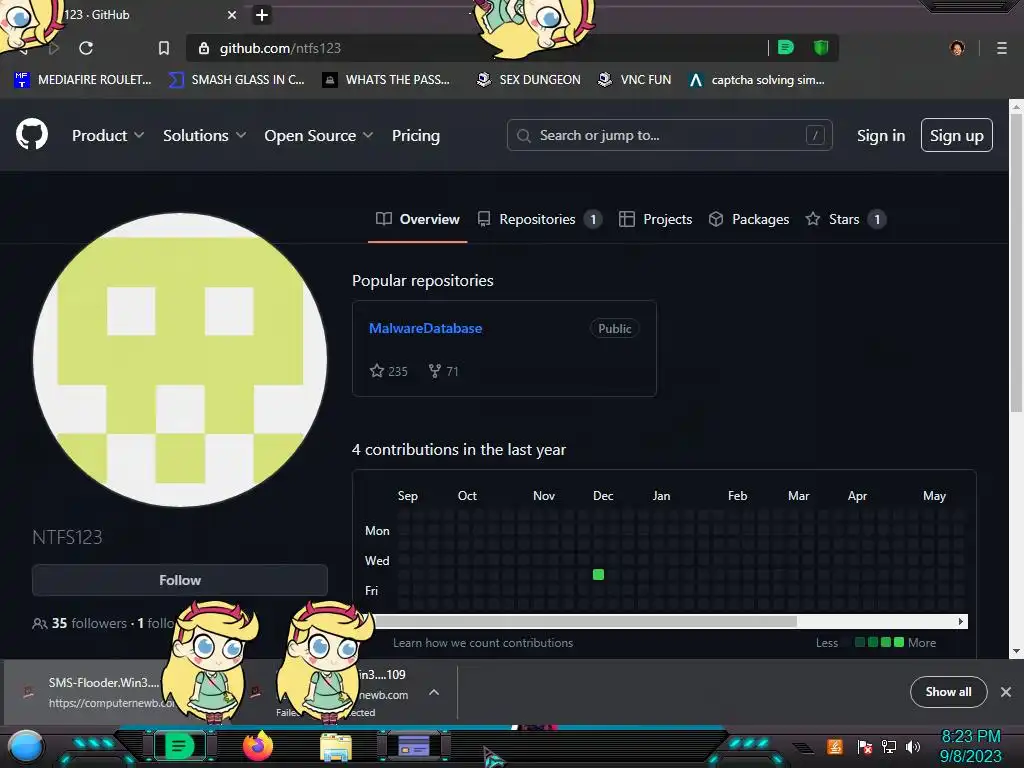Switch to the Packages tab
The image size is (1024, 768).
[x=749, y=219]
